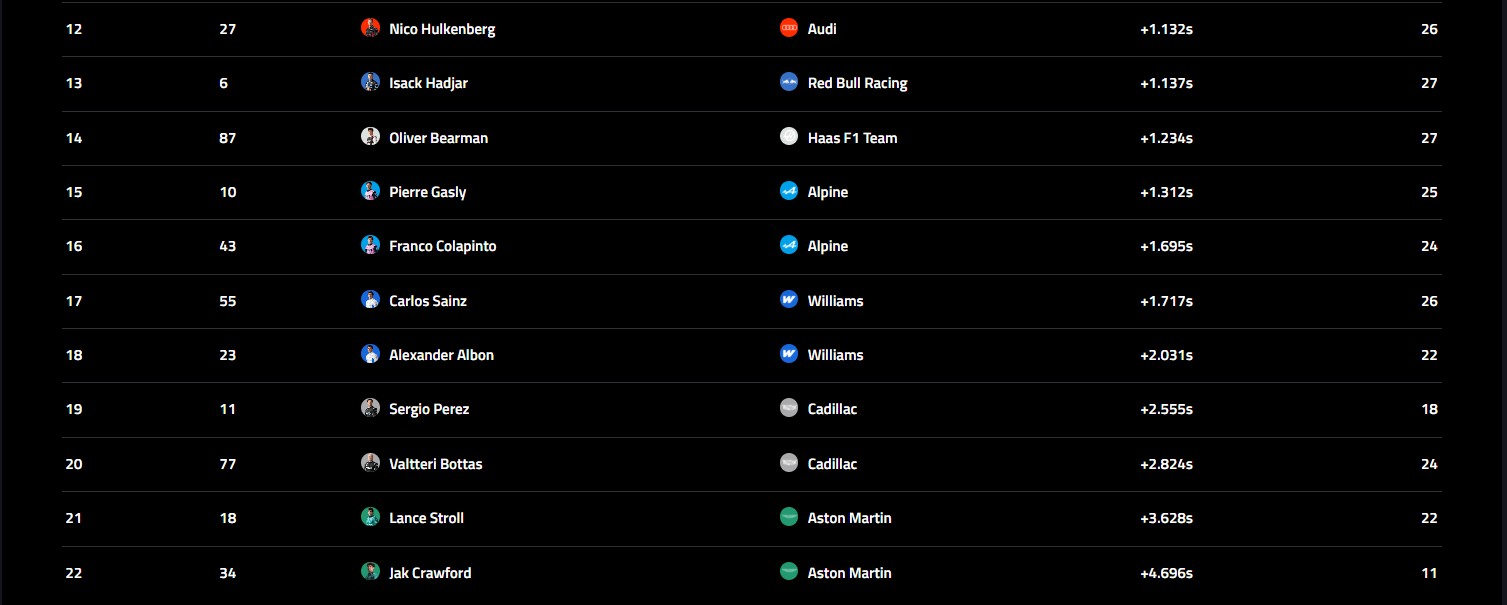The image size is (1507, 605).
Task: Click position number 18 for Alexander Albon
Action: (x=74, y=355)
